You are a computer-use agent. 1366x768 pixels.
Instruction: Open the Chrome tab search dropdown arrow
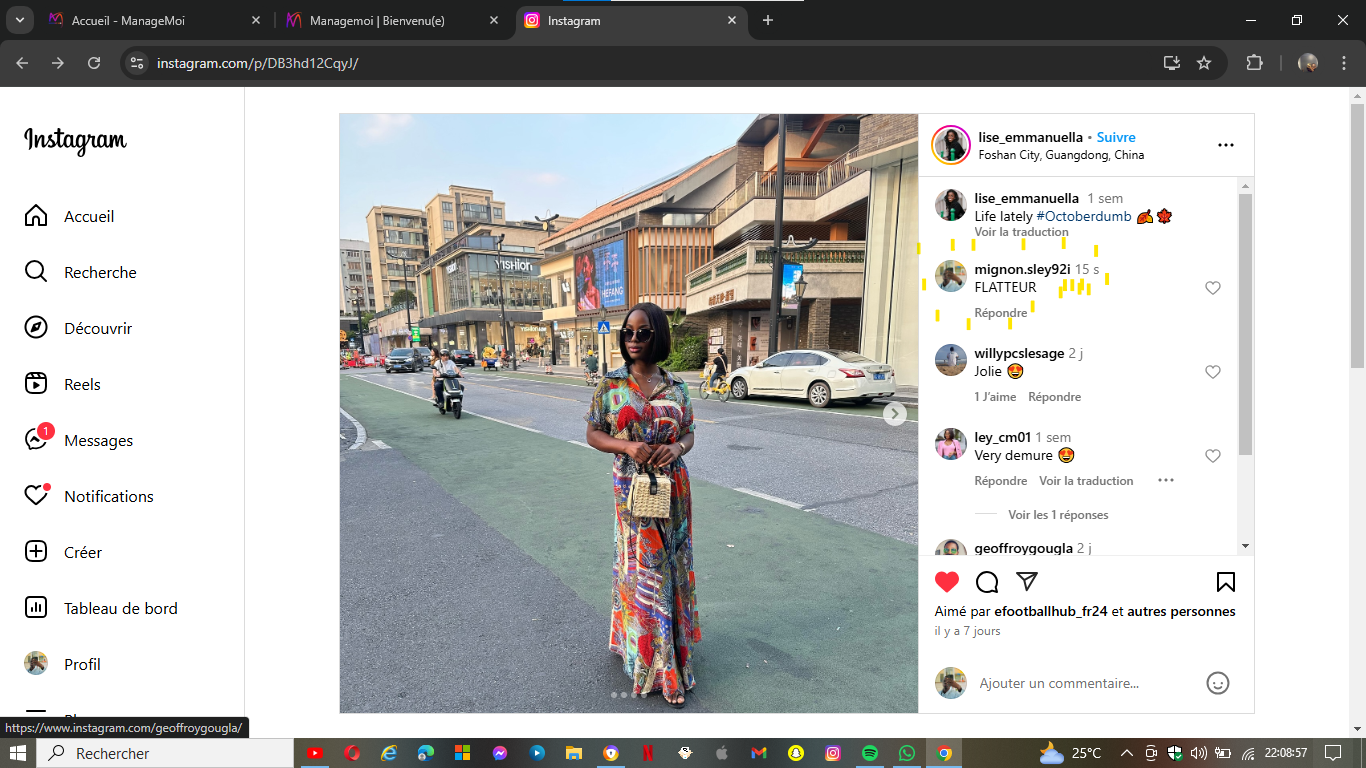pos(19,20)
